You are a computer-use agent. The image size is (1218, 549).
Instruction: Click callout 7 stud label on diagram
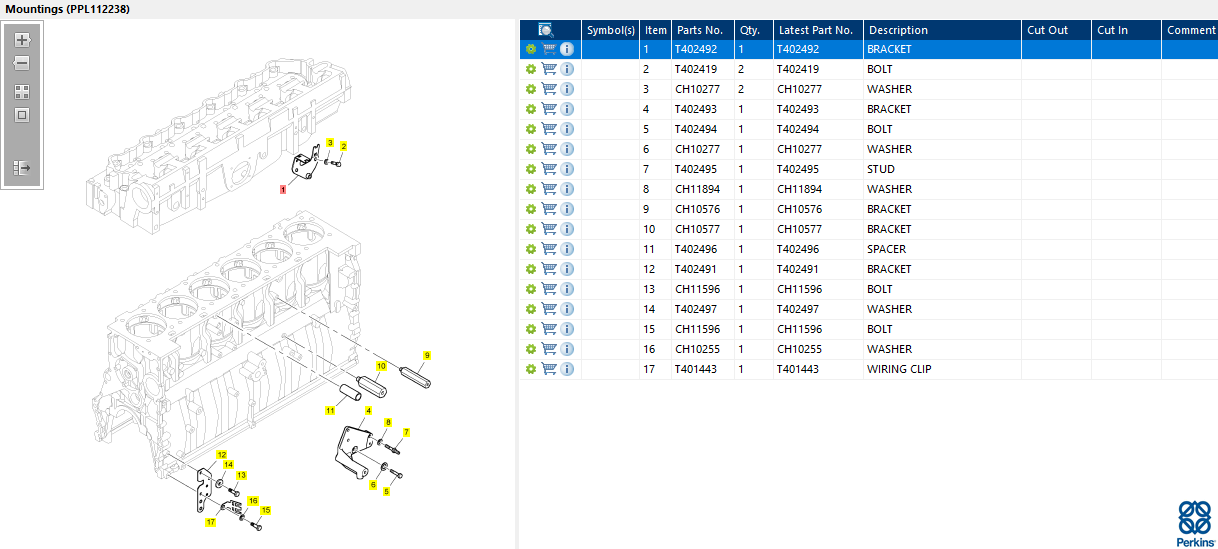(406, 432)
